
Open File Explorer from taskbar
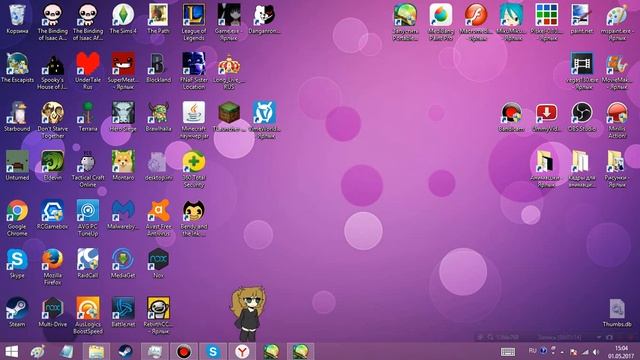click(96, 351)
